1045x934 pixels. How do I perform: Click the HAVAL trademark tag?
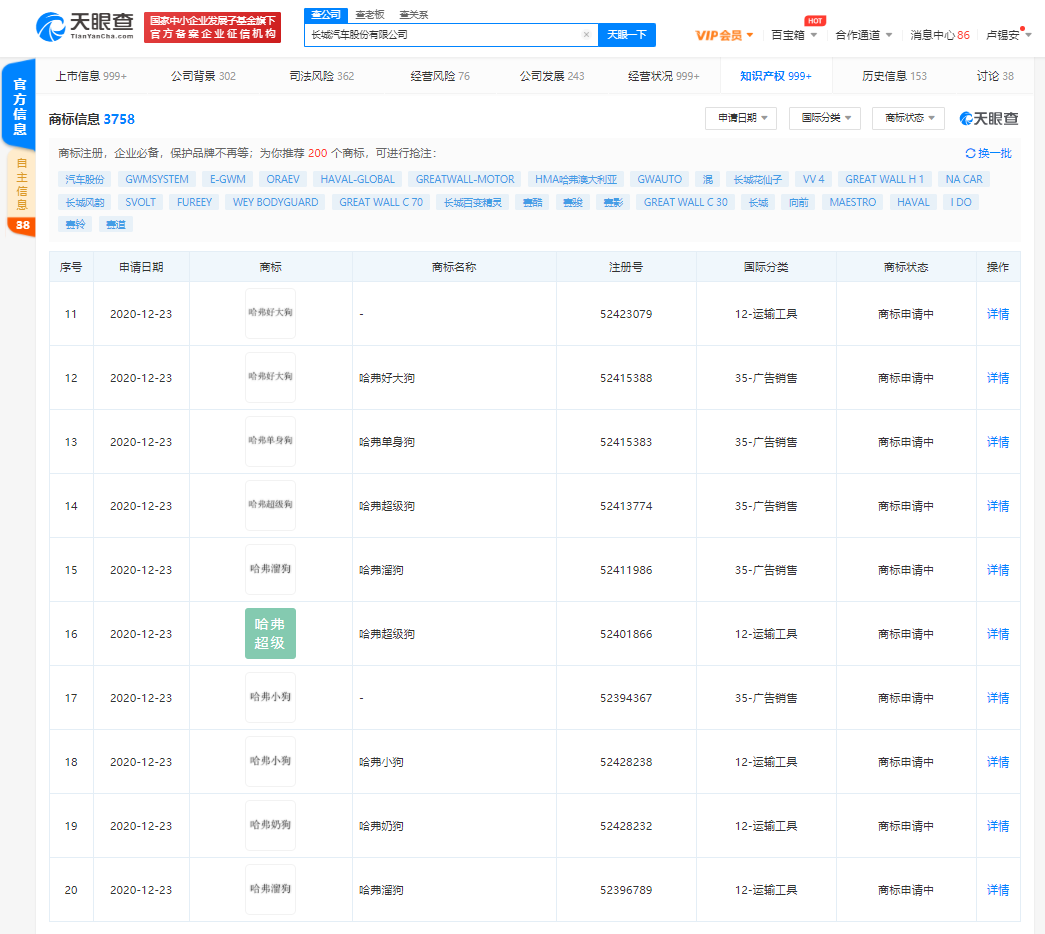913,202
